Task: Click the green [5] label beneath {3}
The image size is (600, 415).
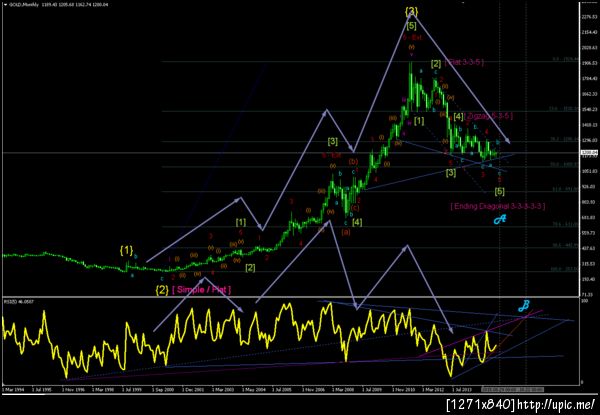Action: 411,26
